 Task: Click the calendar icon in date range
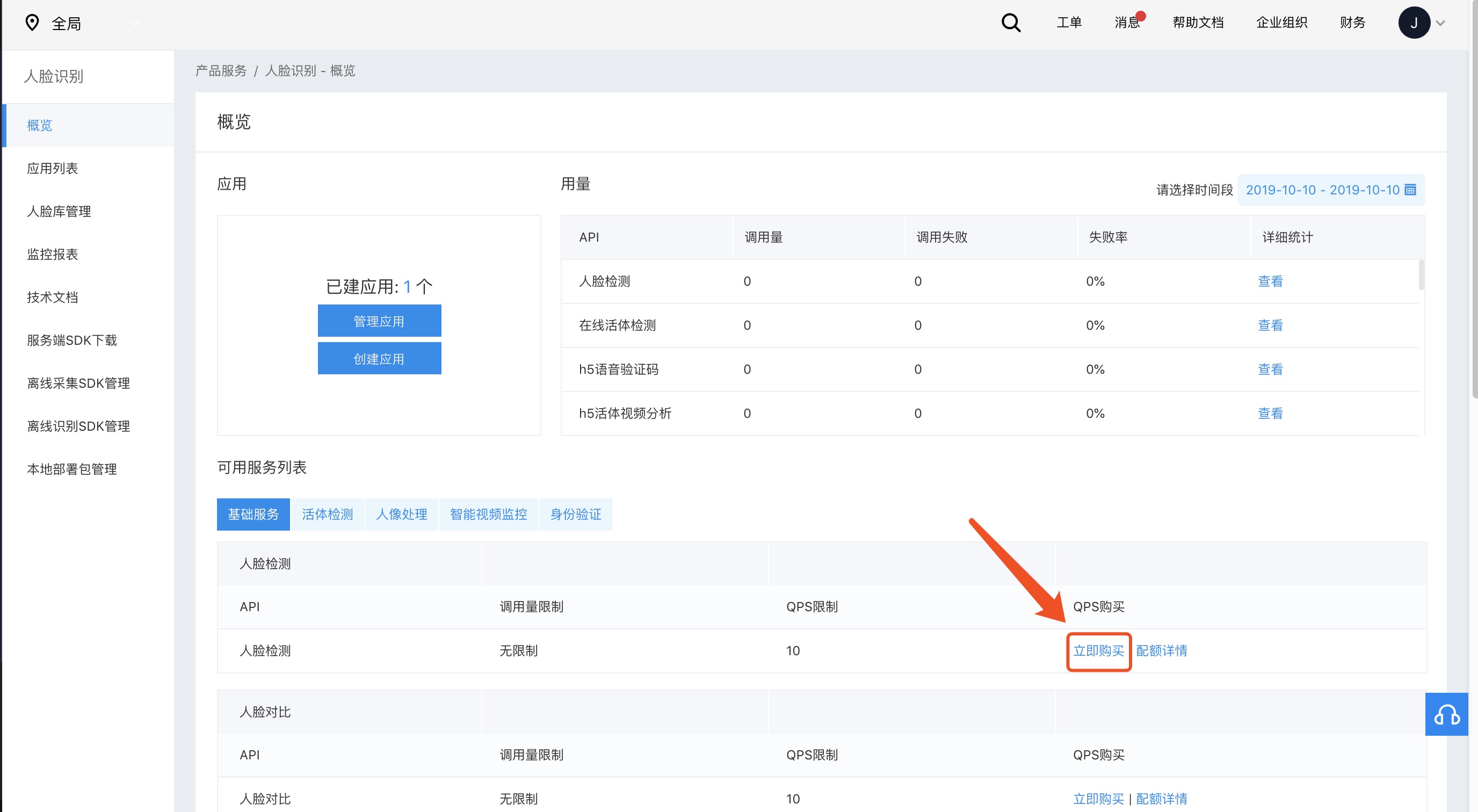(x=1410, y=190)
